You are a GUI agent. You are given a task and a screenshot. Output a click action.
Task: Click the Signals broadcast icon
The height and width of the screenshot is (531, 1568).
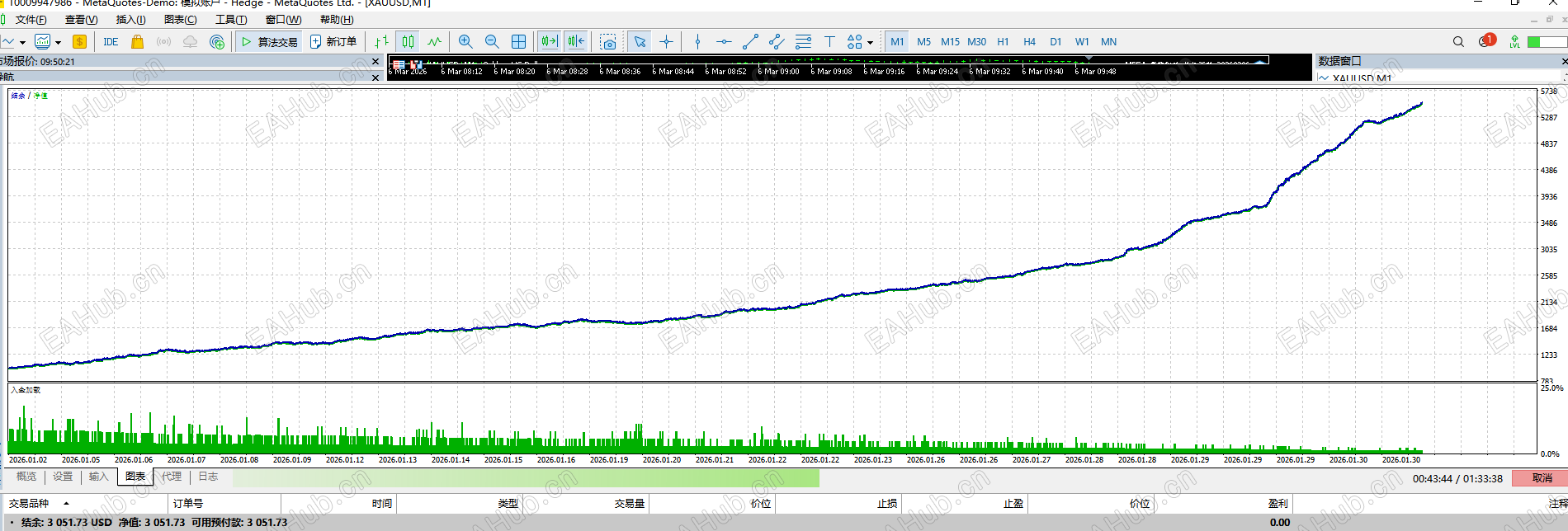[163, 41]
